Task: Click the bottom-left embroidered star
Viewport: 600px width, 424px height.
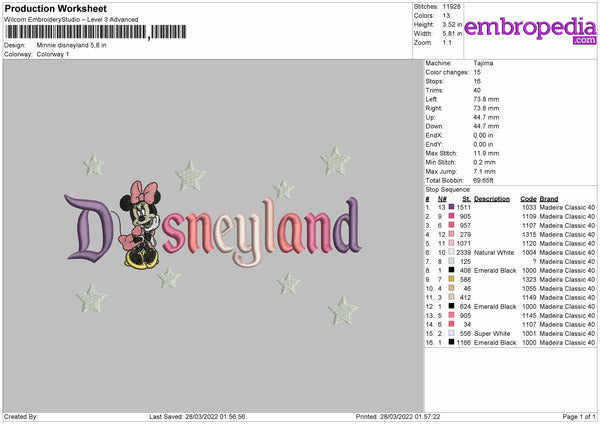Action: click(91, 298)
